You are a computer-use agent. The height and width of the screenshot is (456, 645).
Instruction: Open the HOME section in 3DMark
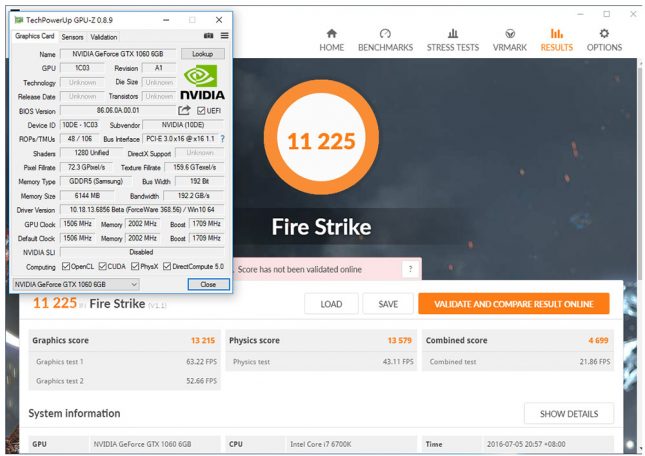(332, 40)
